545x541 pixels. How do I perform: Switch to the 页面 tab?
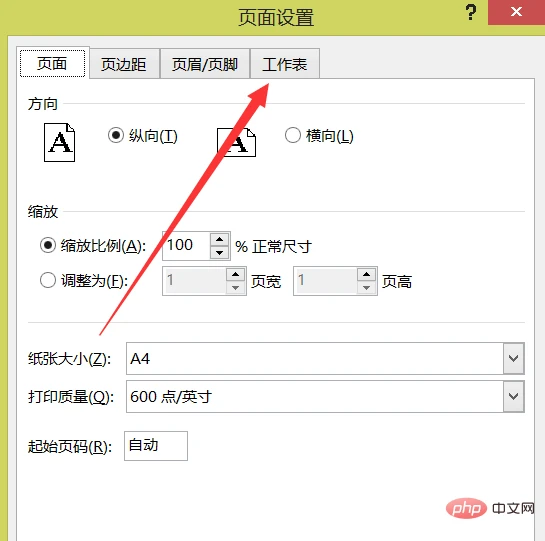pyautogui.click(x=52, y=63)
